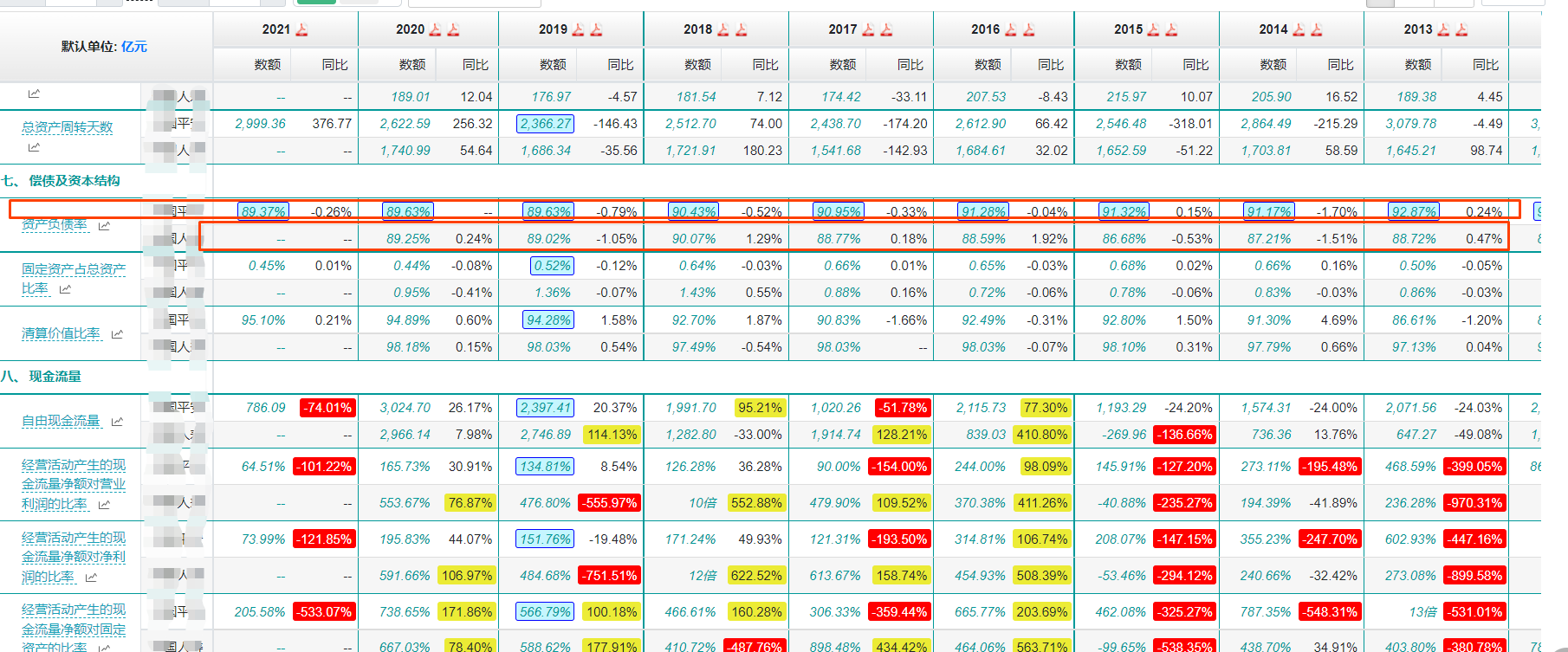Click the 同比 subheader under 2015
The image size is (1568, 652).
pyautogui.click(x=1195, y=65)
